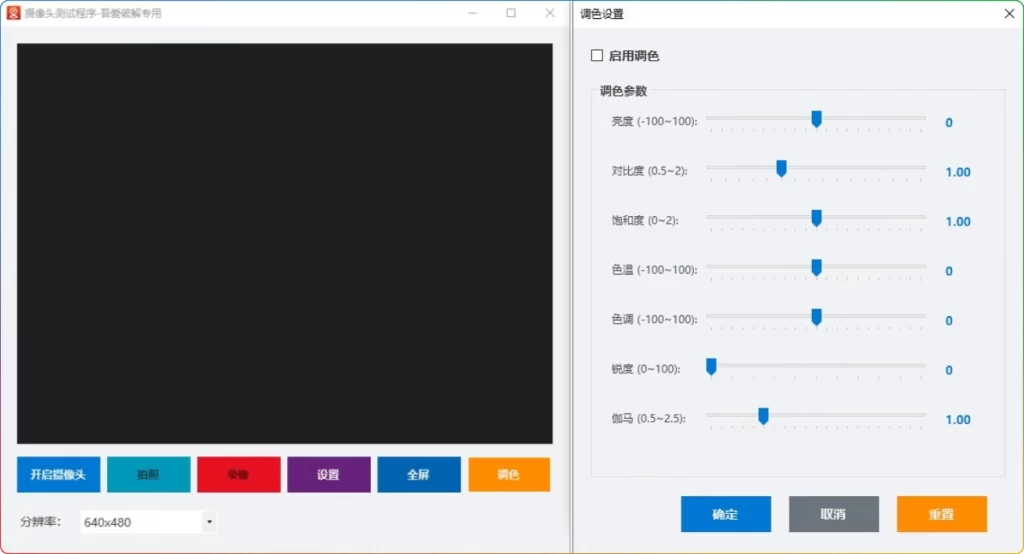Click the 对比度 contrast slider handle
Image resolution: width=1024 pixels, height=554 pixels.
click(x=781, y=169)
